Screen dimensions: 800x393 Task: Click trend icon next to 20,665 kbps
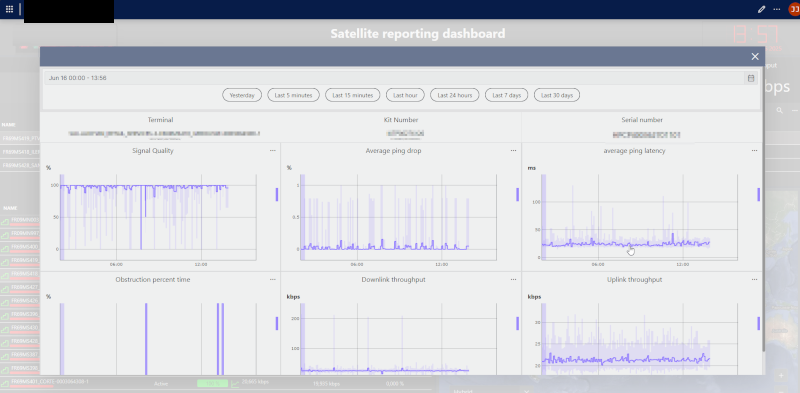click(235, 383)
